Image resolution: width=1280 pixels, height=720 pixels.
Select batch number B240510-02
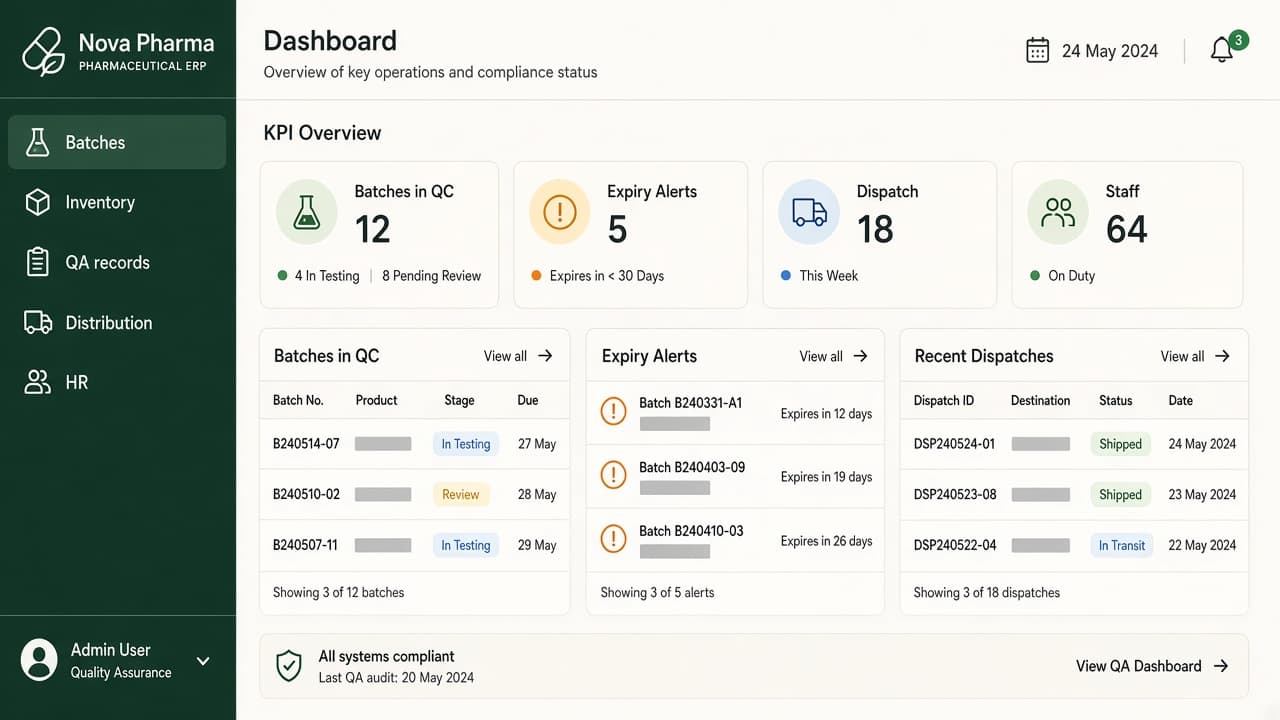306,494
